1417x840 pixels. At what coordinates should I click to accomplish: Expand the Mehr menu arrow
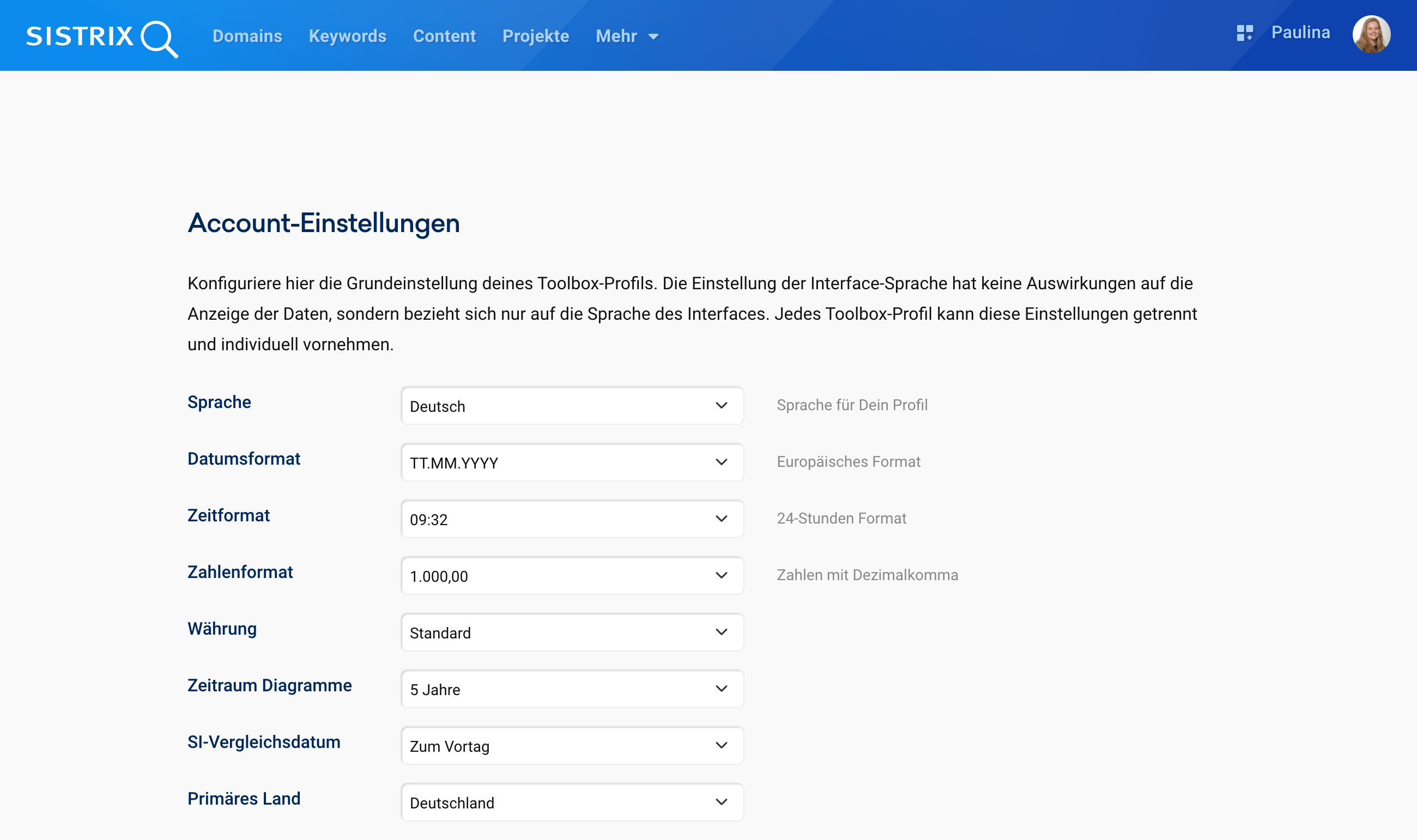pos(653,37)
